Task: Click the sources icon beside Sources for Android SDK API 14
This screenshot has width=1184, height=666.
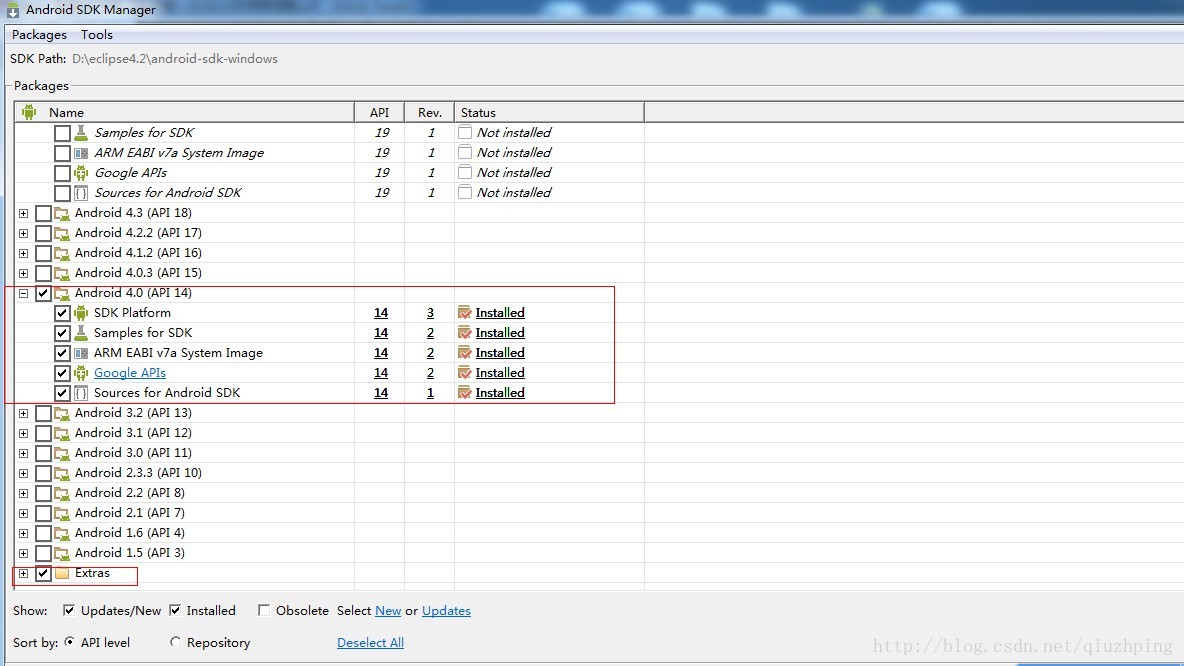Action: click(x=81, y=393)
